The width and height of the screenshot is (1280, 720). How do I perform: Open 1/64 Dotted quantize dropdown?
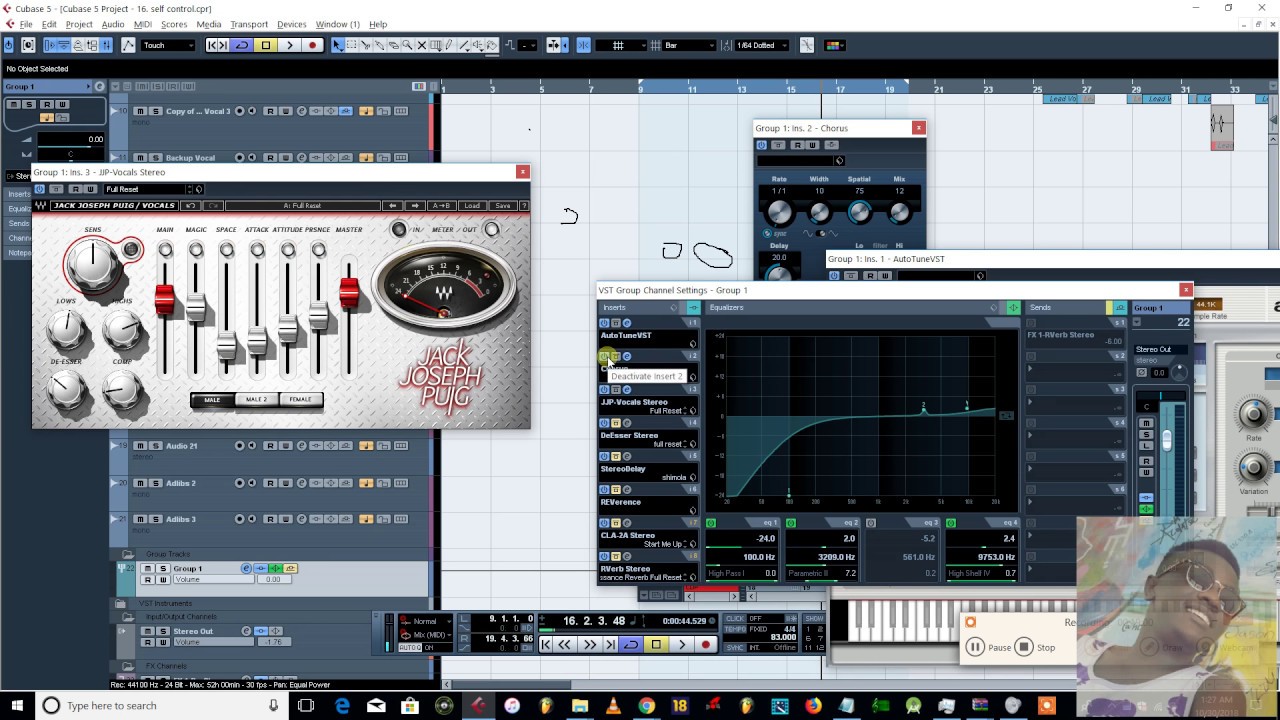pyautogui.click(x=763, y=45)
